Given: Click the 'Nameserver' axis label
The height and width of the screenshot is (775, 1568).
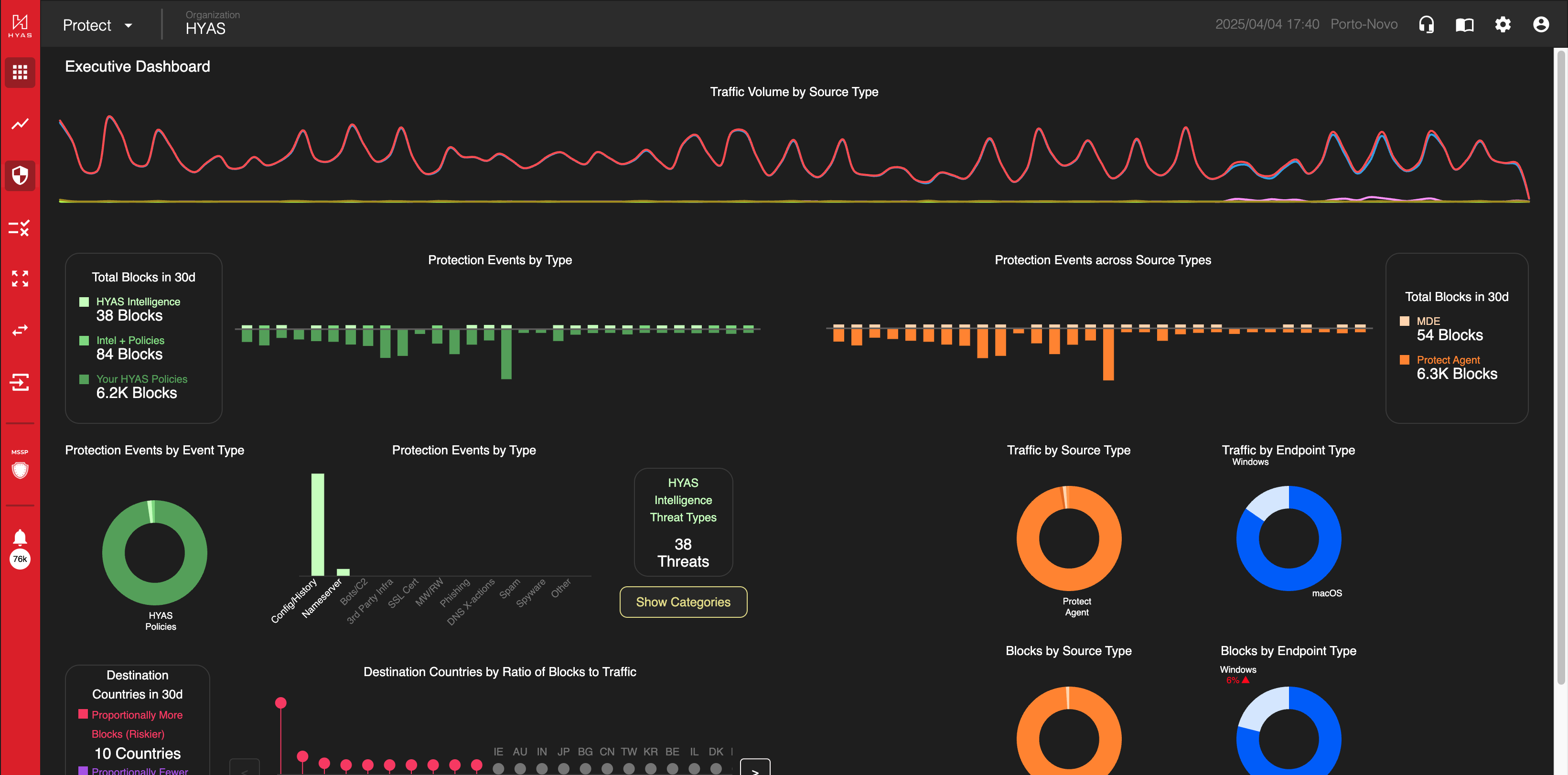Looking at the screenshot, I should pyautogui.click(x=322, y=598).
